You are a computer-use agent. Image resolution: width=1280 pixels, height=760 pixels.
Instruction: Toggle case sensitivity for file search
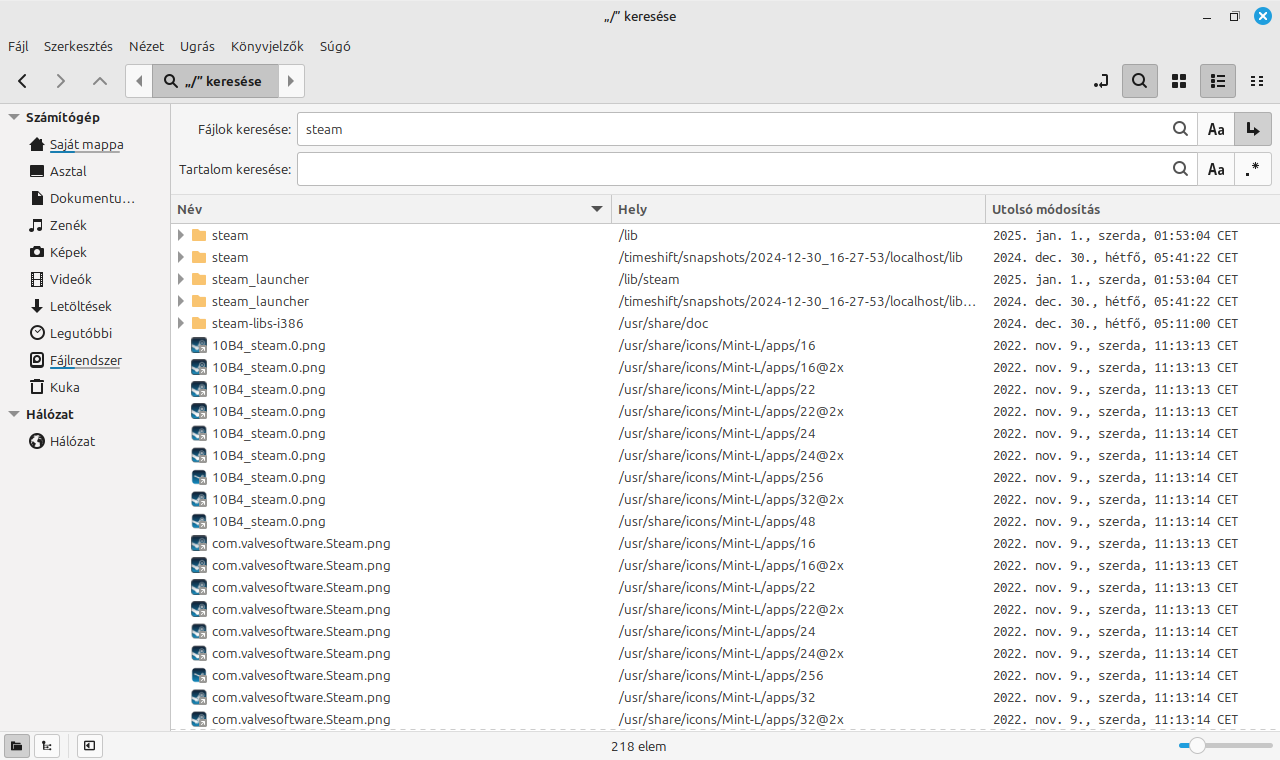1216,129
